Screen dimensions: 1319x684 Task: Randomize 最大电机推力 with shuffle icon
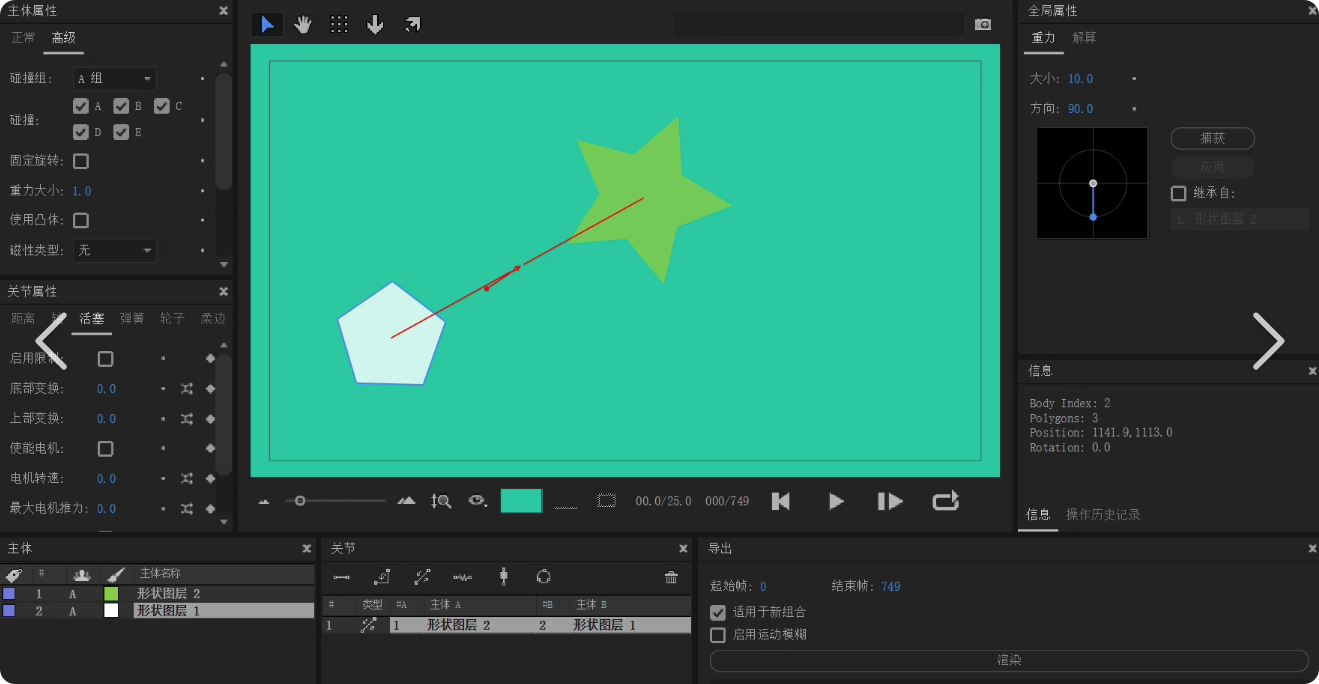187,509
